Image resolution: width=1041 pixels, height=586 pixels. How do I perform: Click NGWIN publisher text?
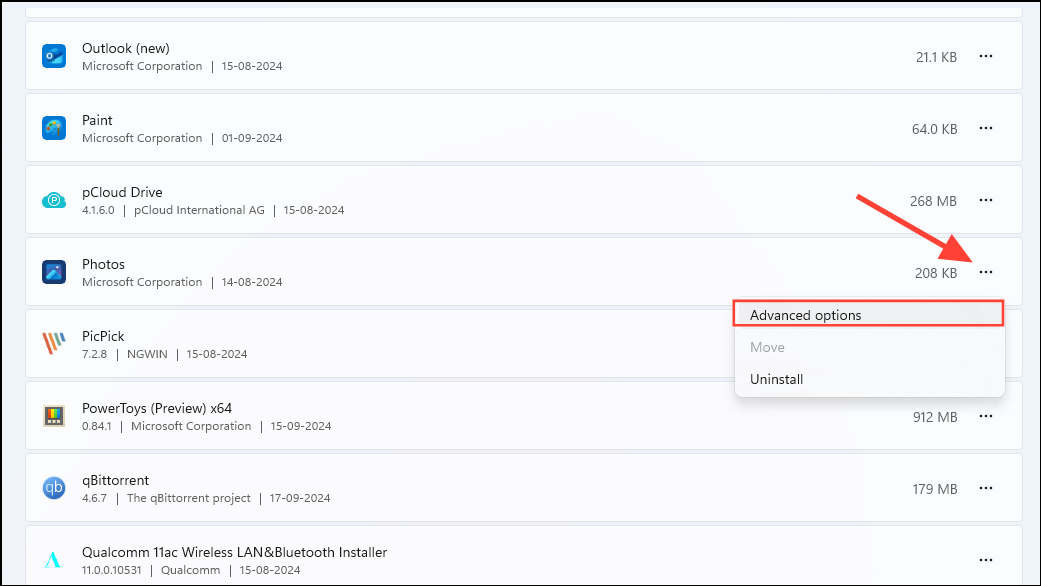click(x=147, y=354)
